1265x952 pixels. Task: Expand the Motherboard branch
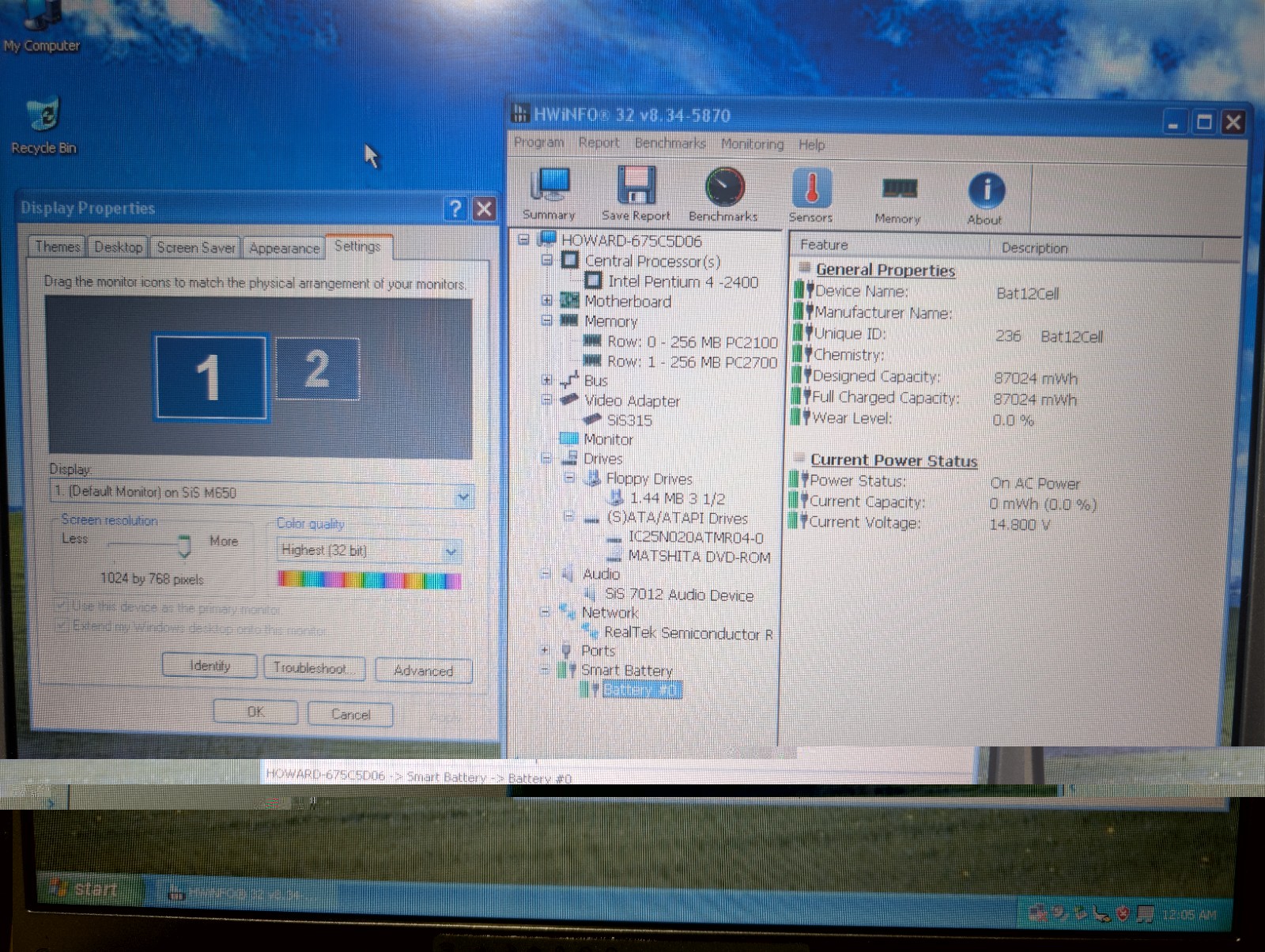[546, 300]
